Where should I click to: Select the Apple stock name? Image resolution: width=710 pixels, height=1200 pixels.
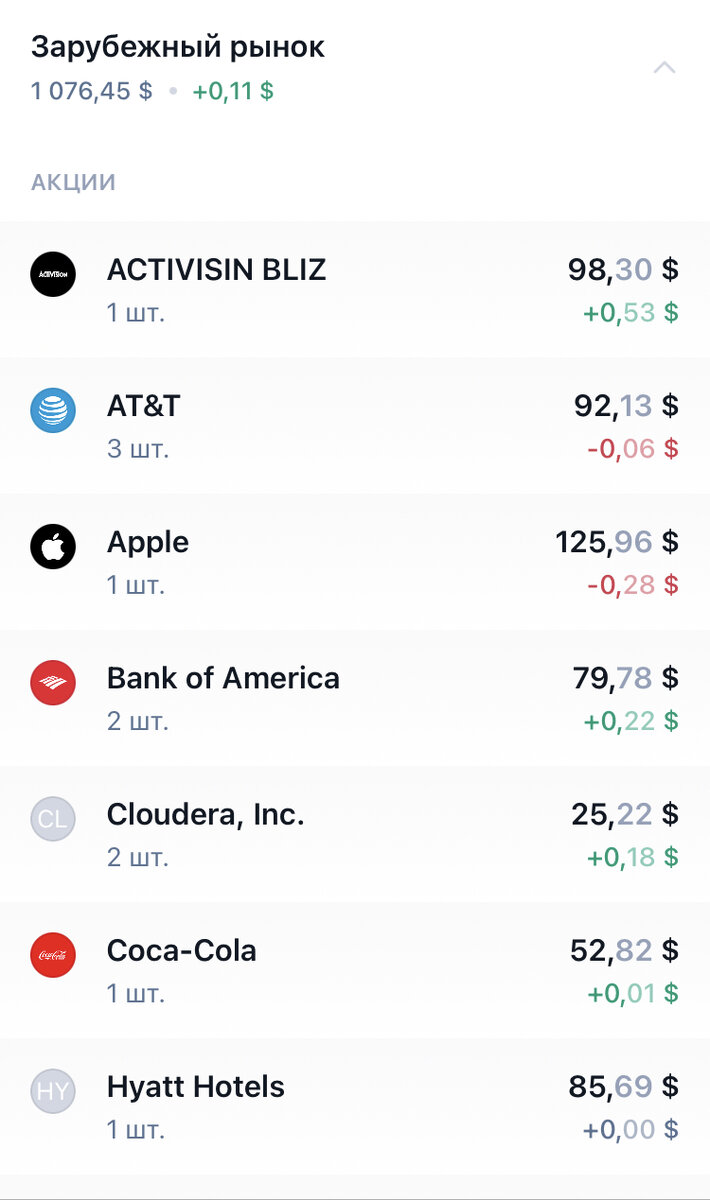coord(148,542)
